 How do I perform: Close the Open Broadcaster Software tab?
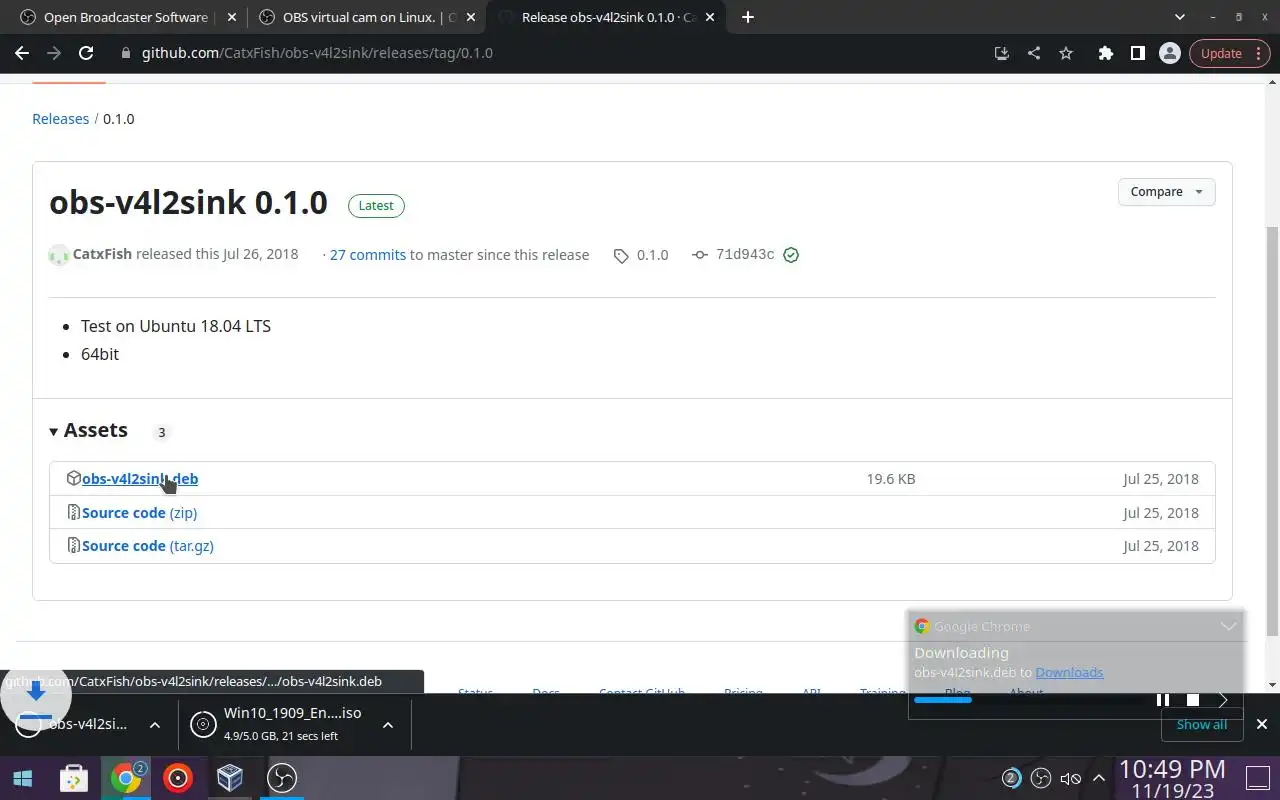(x=233, y=17)
